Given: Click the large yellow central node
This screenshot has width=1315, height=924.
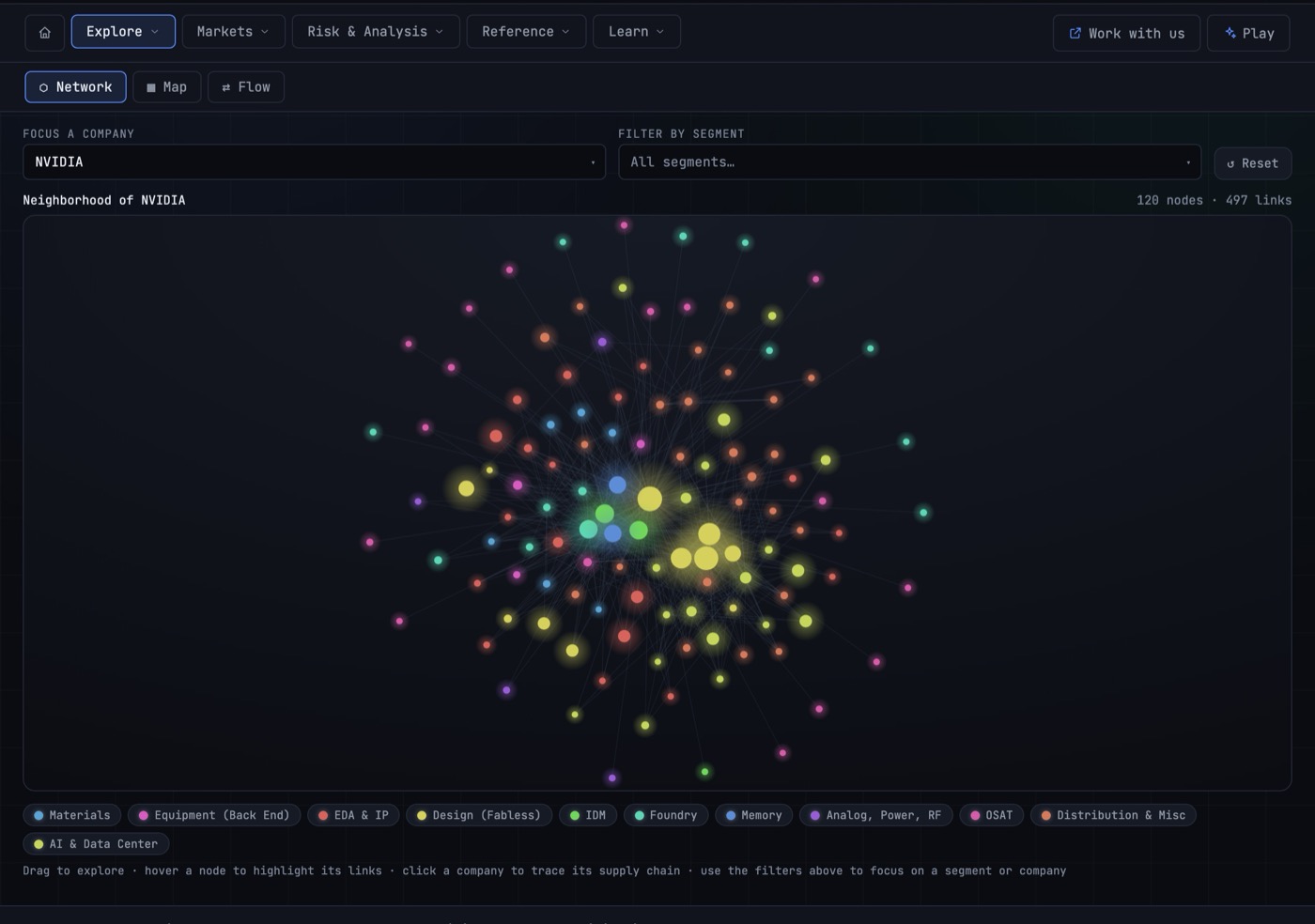Looking at the screenshot, I should 650,499.
